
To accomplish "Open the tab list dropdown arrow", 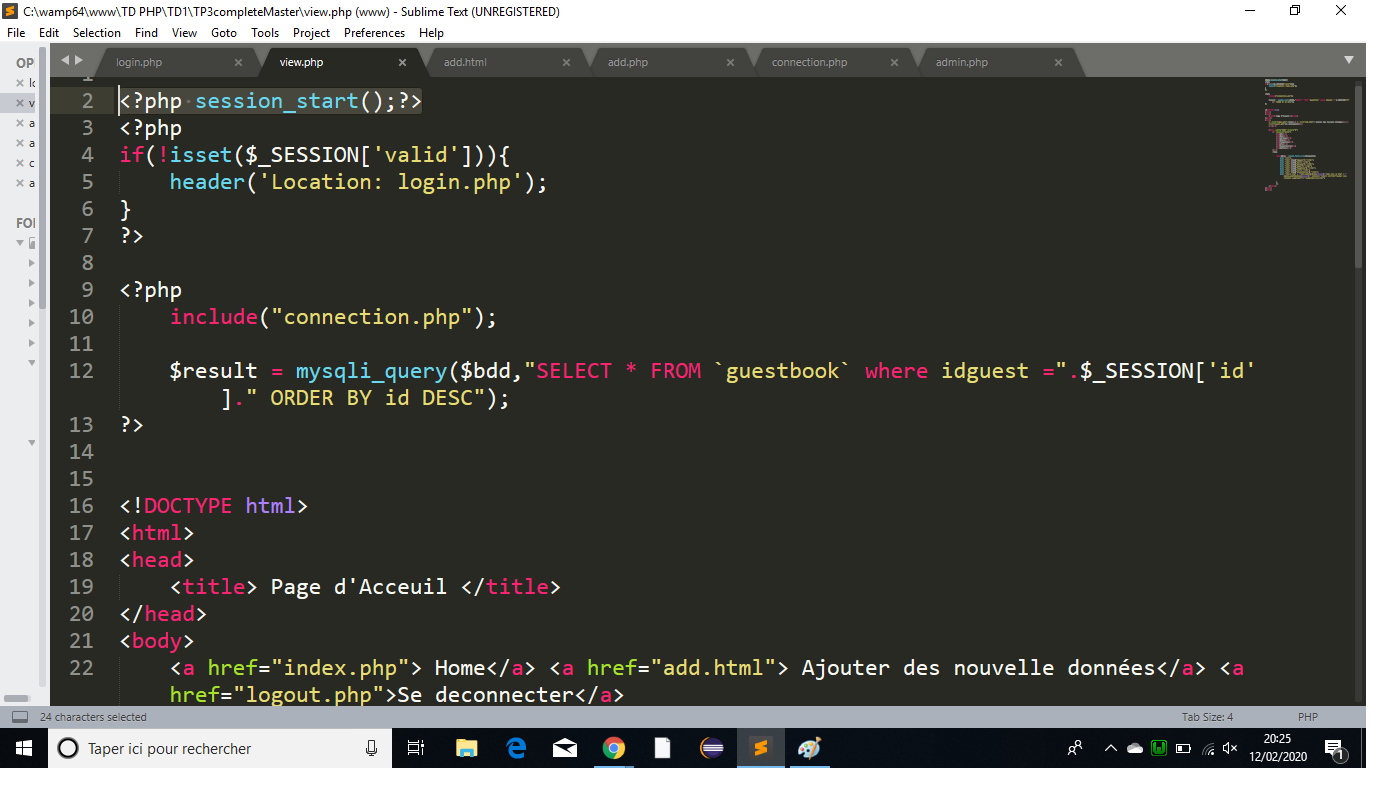I will click(x=1349, y=60).
